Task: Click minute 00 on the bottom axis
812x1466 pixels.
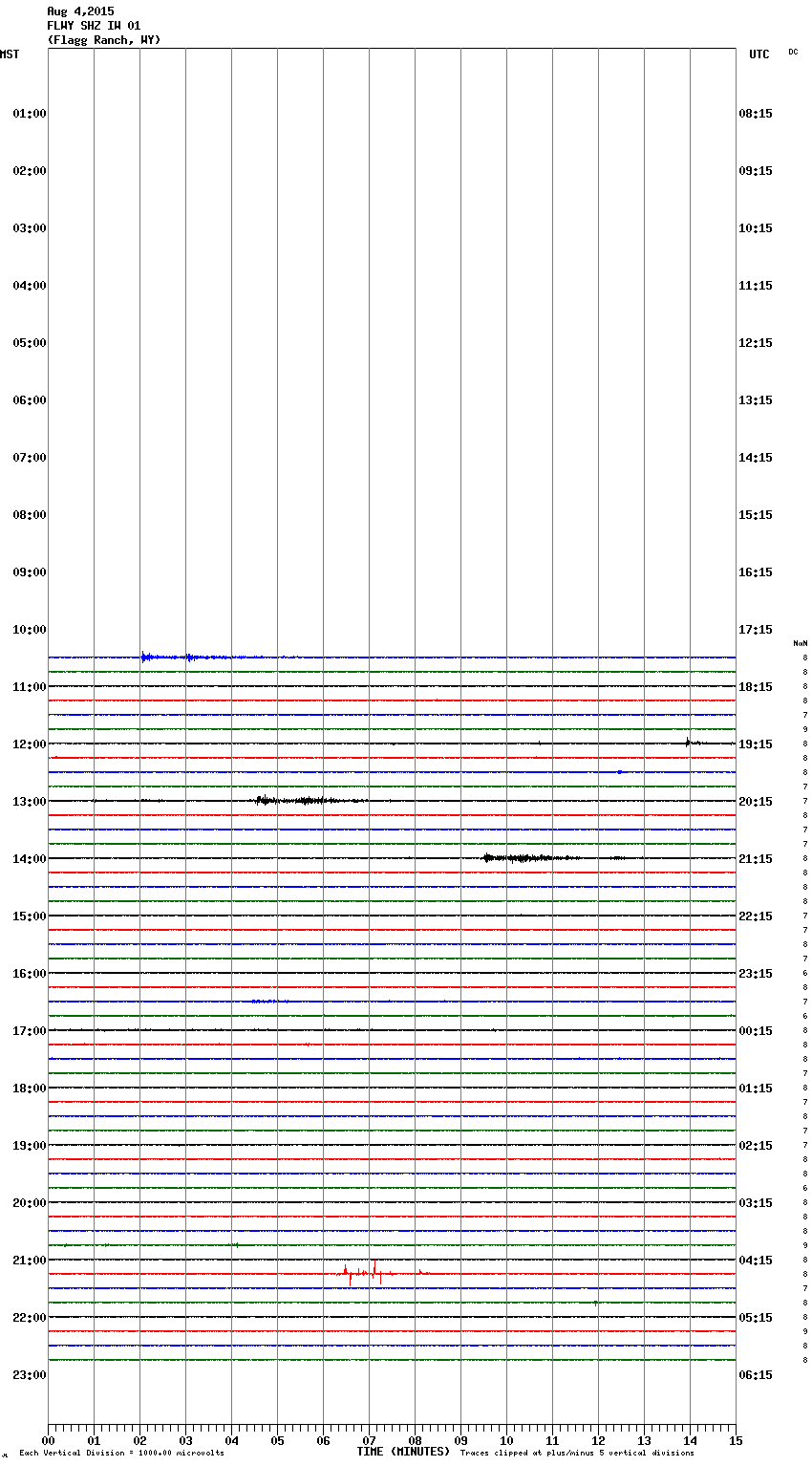Action: pyautogui.click(x=48, y=1440)
